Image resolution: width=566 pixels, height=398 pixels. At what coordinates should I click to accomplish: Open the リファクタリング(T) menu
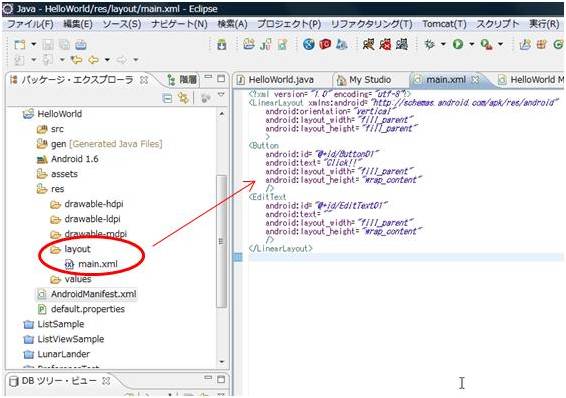[x=371, y=25]
